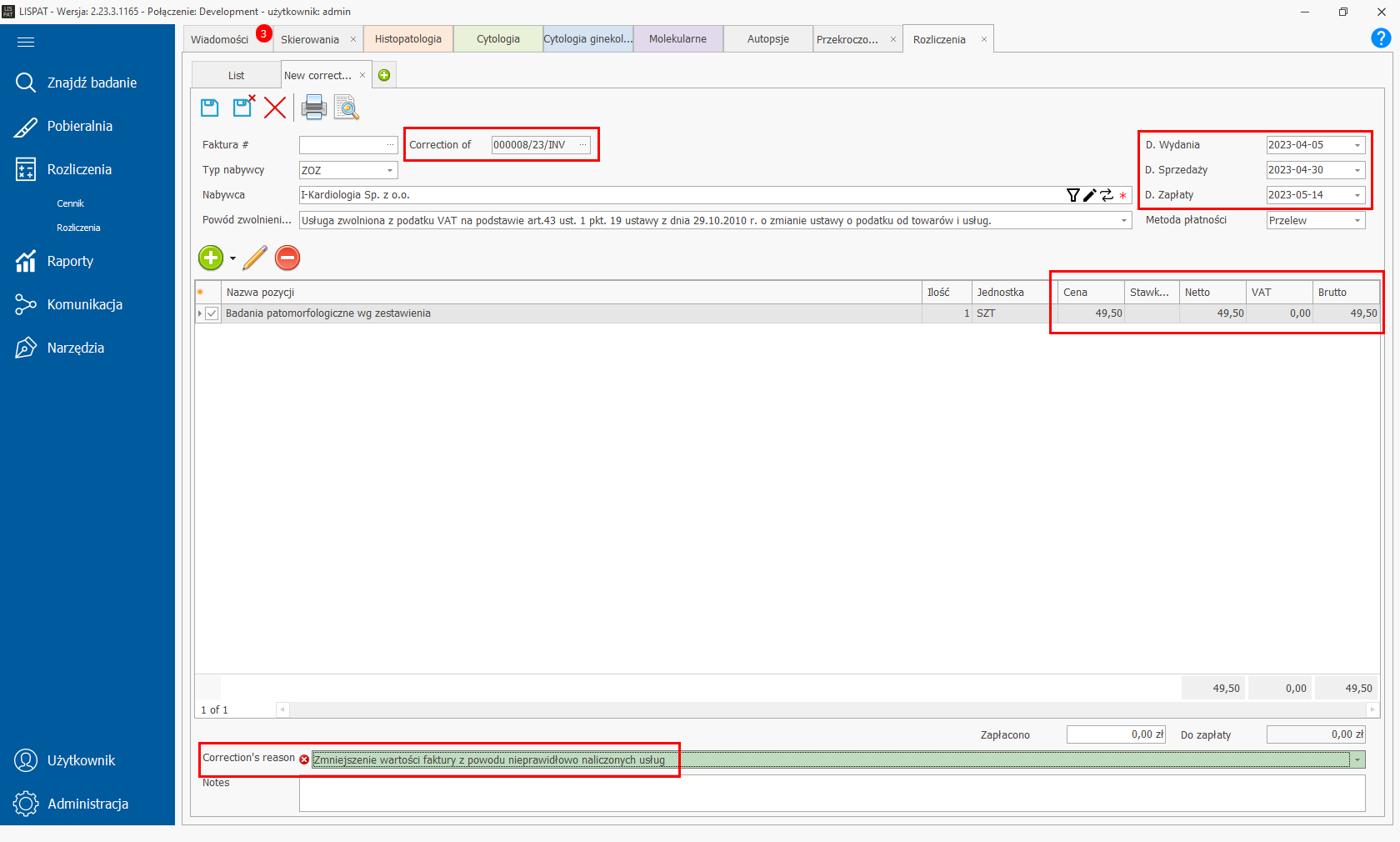
Task: Click the red X cancel icon
Action: [275, 108]
